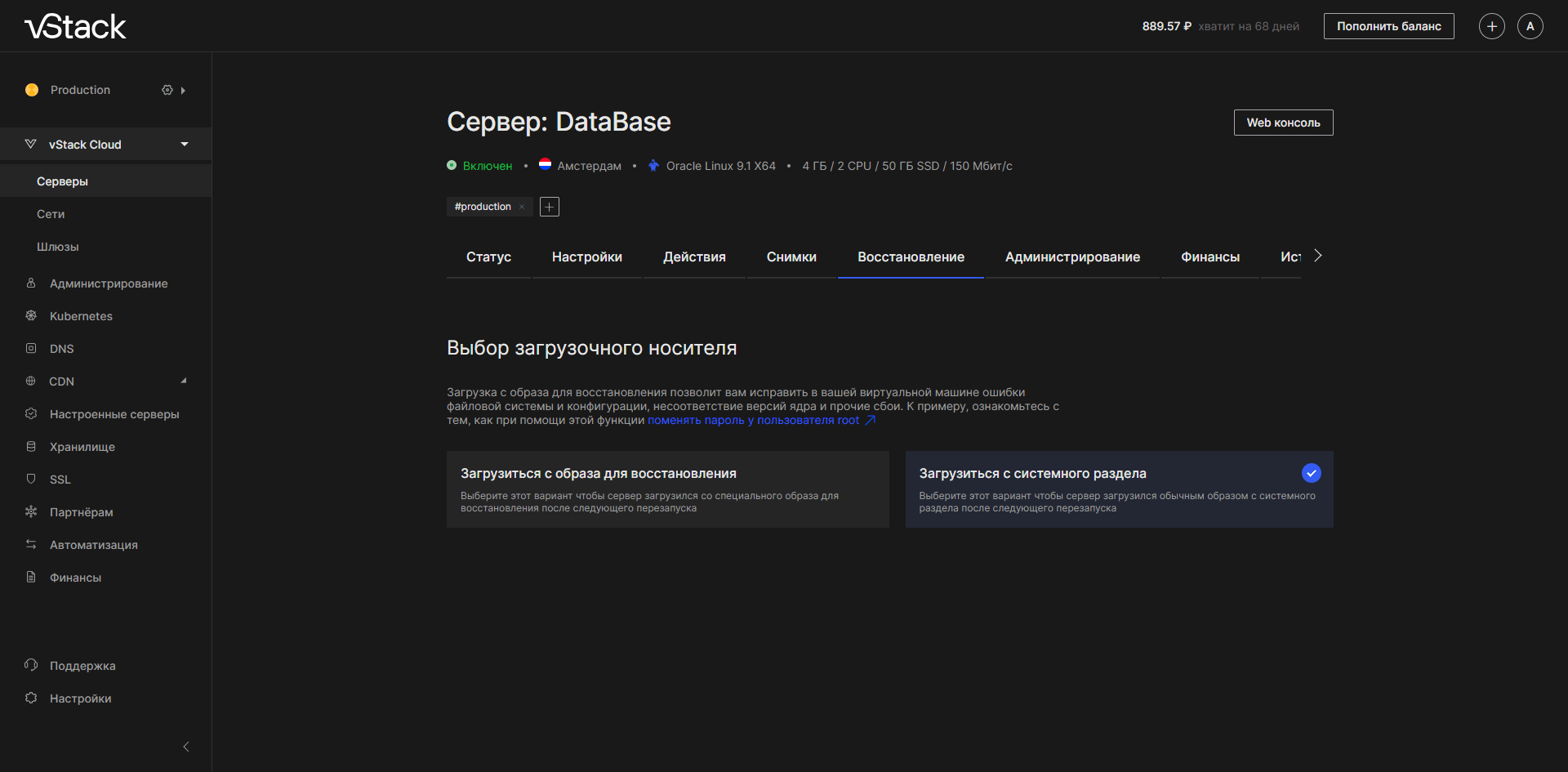Open the DNS sidebar item
The image size is (1568, 772).
(x=61, y=349)
